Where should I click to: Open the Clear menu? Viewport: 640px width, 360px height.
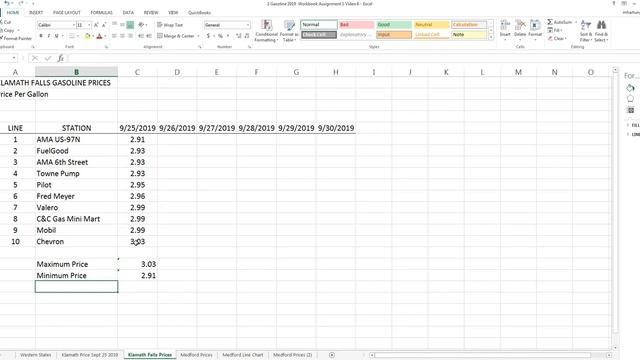[x=557, y=38]
